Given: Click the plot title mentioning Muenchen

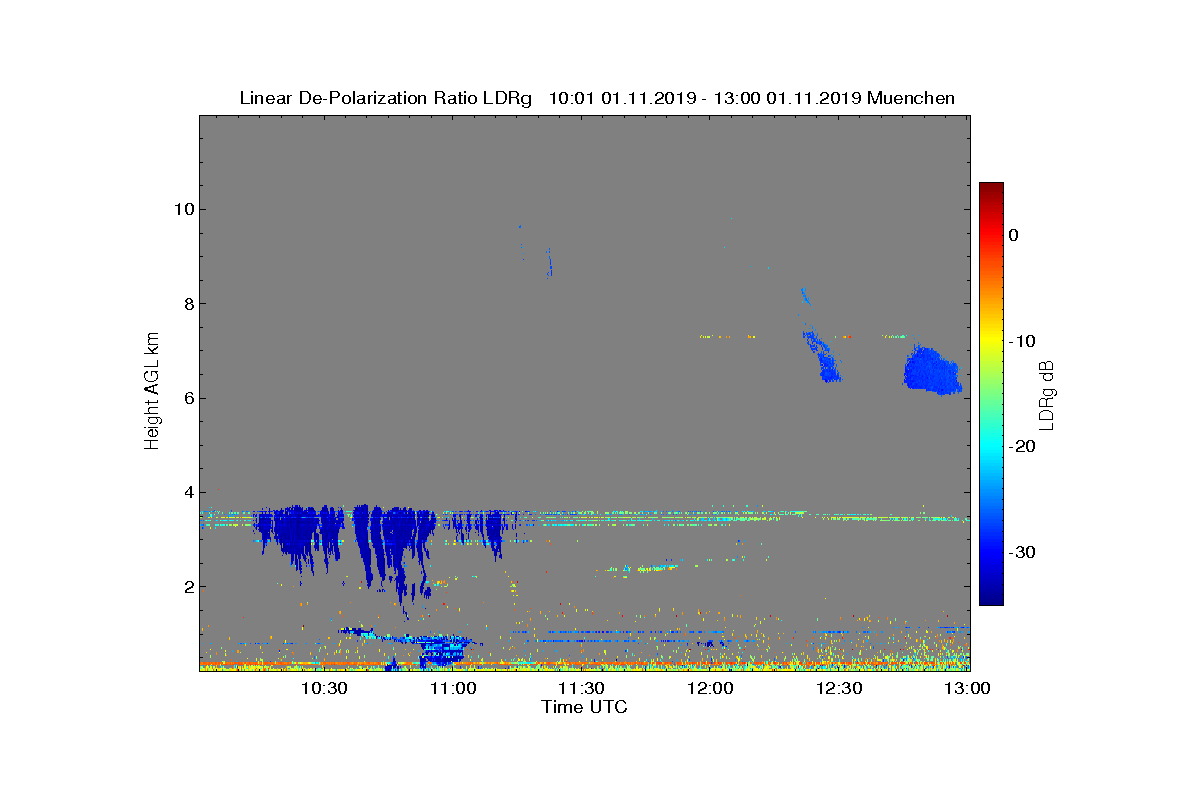Looking at the screenshot, I should point(597,98).
